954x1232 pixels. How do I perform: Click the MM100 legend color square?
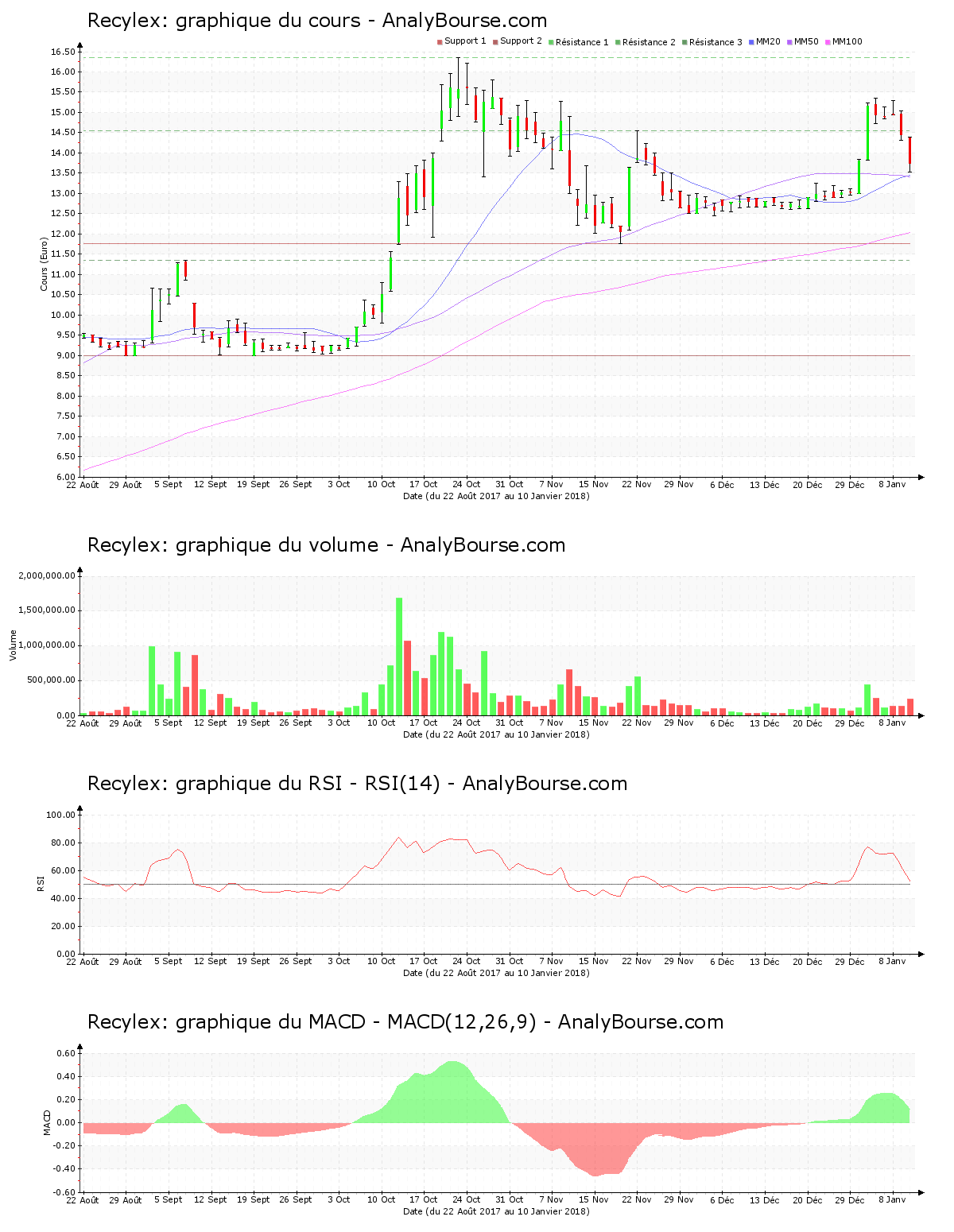pos(828,41)
